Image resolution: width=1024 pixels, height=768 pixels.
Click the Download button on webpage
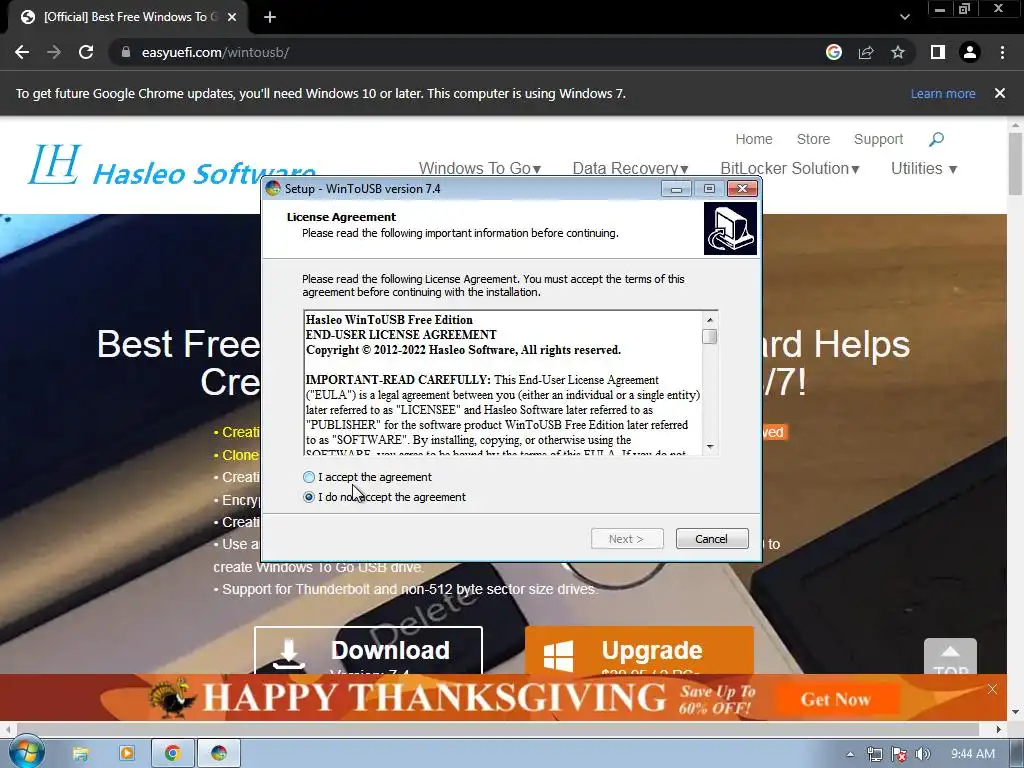pos(368,650)
